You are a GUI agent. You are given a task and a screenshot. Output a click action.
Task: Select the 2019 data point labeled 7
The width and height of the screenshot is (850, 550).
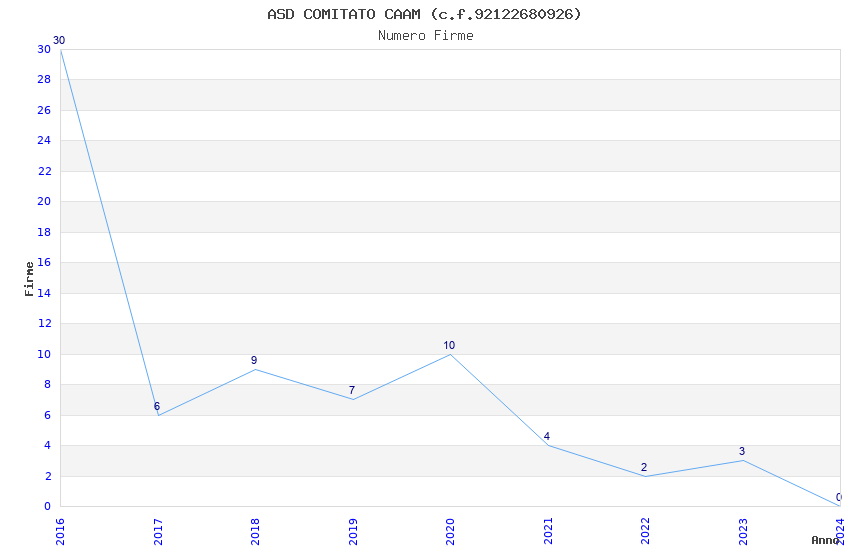click(x=353, y=400)
